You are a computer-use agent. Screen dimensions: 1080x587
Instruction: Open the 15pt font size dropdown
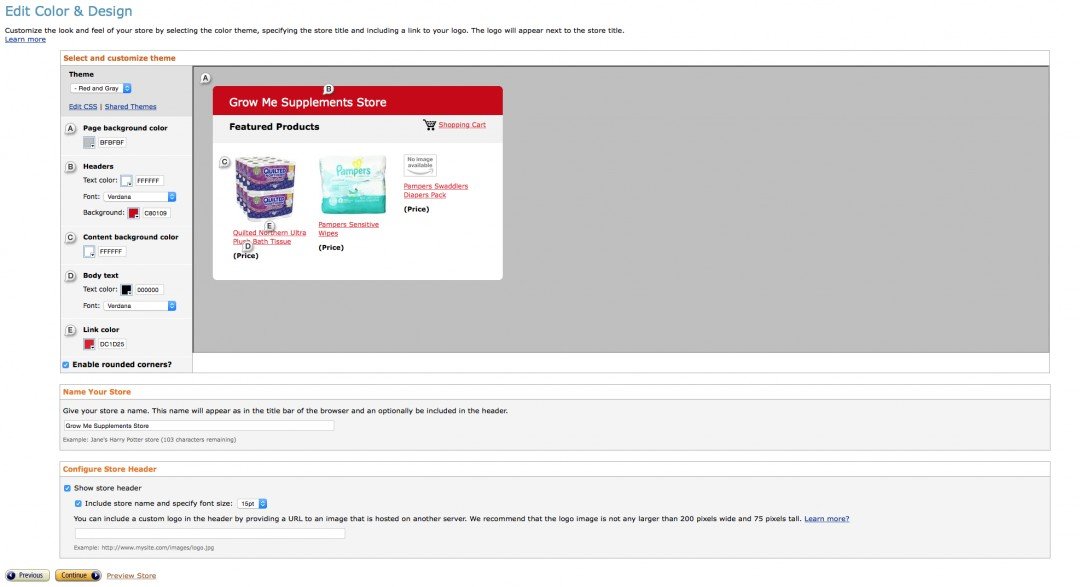pyautogui.click(x=252, y=504)
